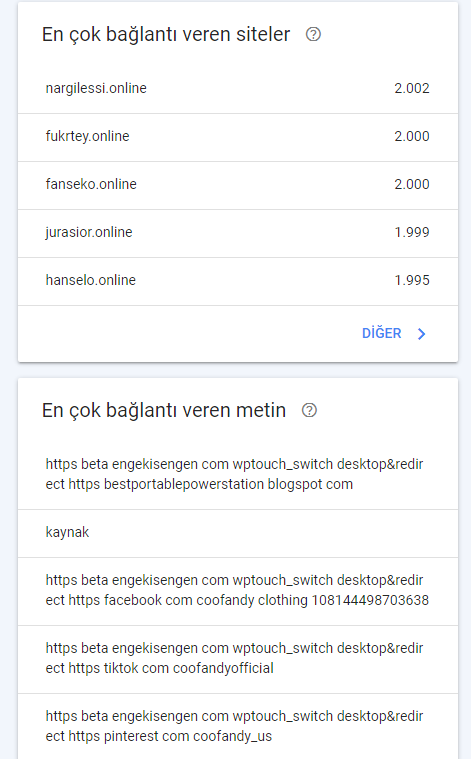
Task: Open the fanseko.online site entry
Action: (x=238, y=185)
